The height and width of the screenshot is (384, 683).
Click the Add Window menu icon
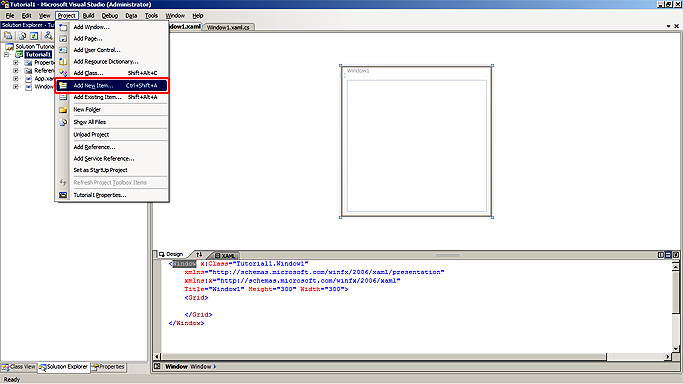(63, 27)
